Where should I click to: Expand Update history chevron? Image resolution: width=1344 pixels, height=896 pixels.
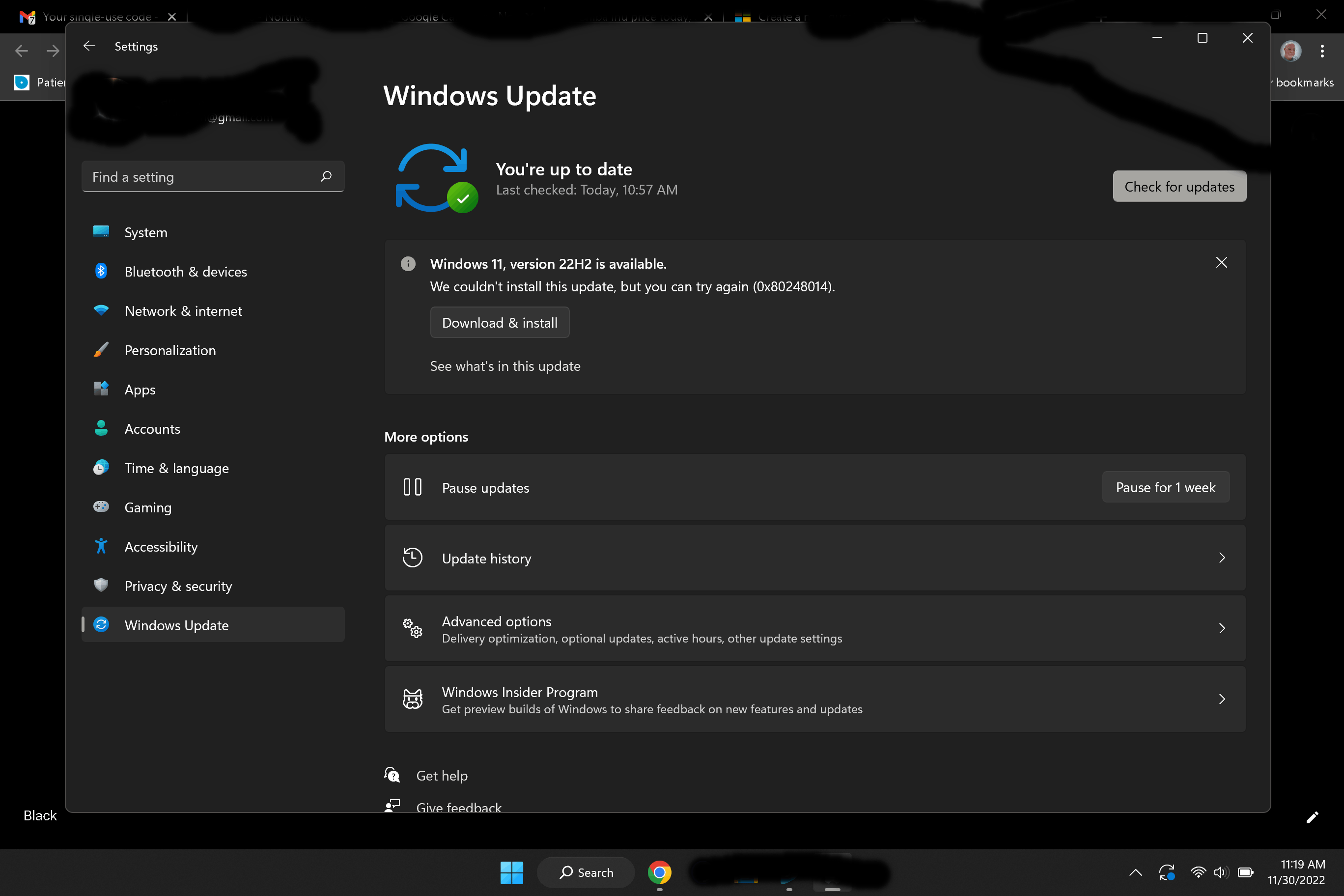click(x=1221, y=558)
